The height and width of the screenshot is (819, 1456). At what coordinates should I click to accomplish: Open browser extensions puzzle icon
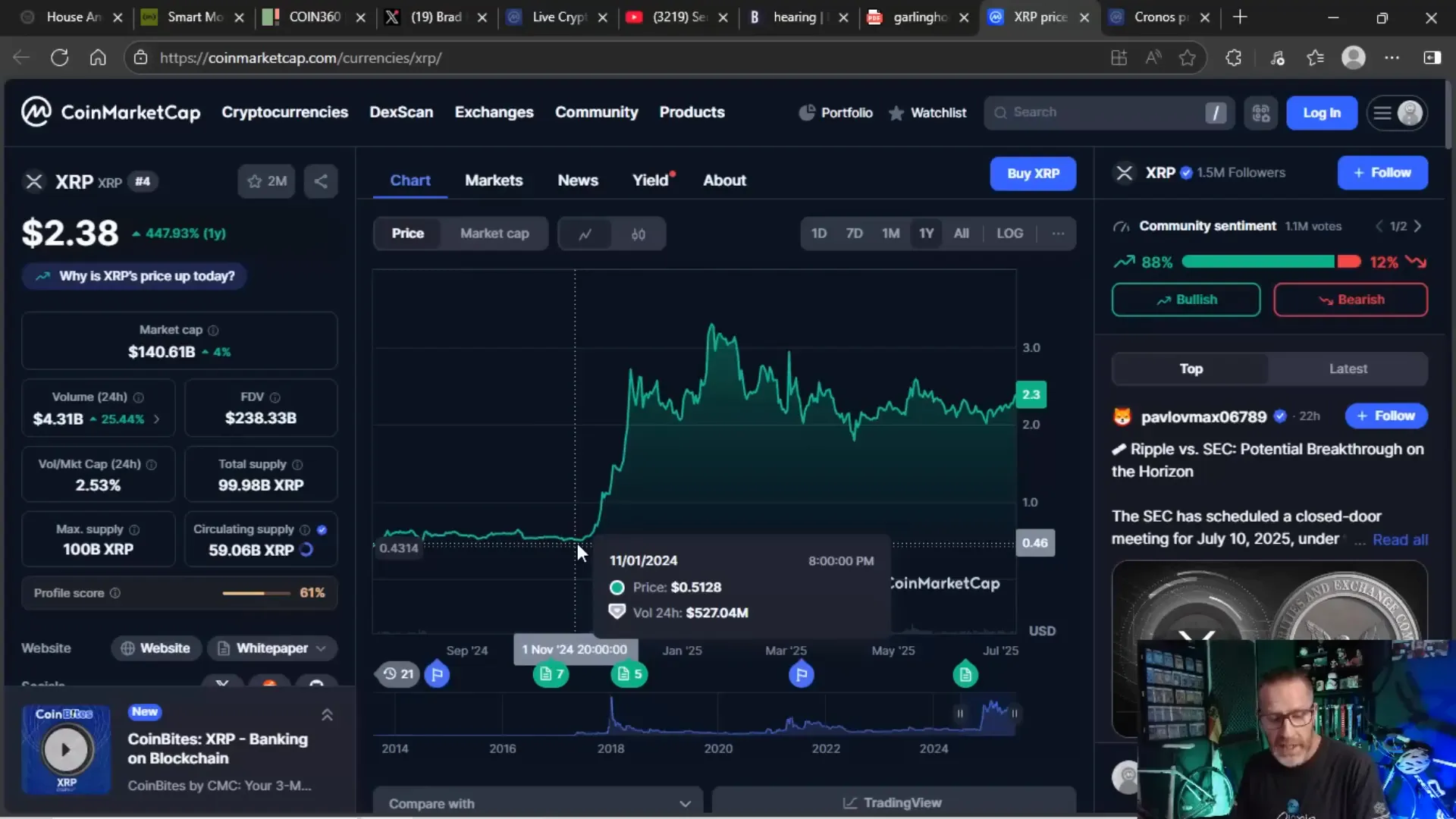pyautogui.click(x=1234, y=58)
